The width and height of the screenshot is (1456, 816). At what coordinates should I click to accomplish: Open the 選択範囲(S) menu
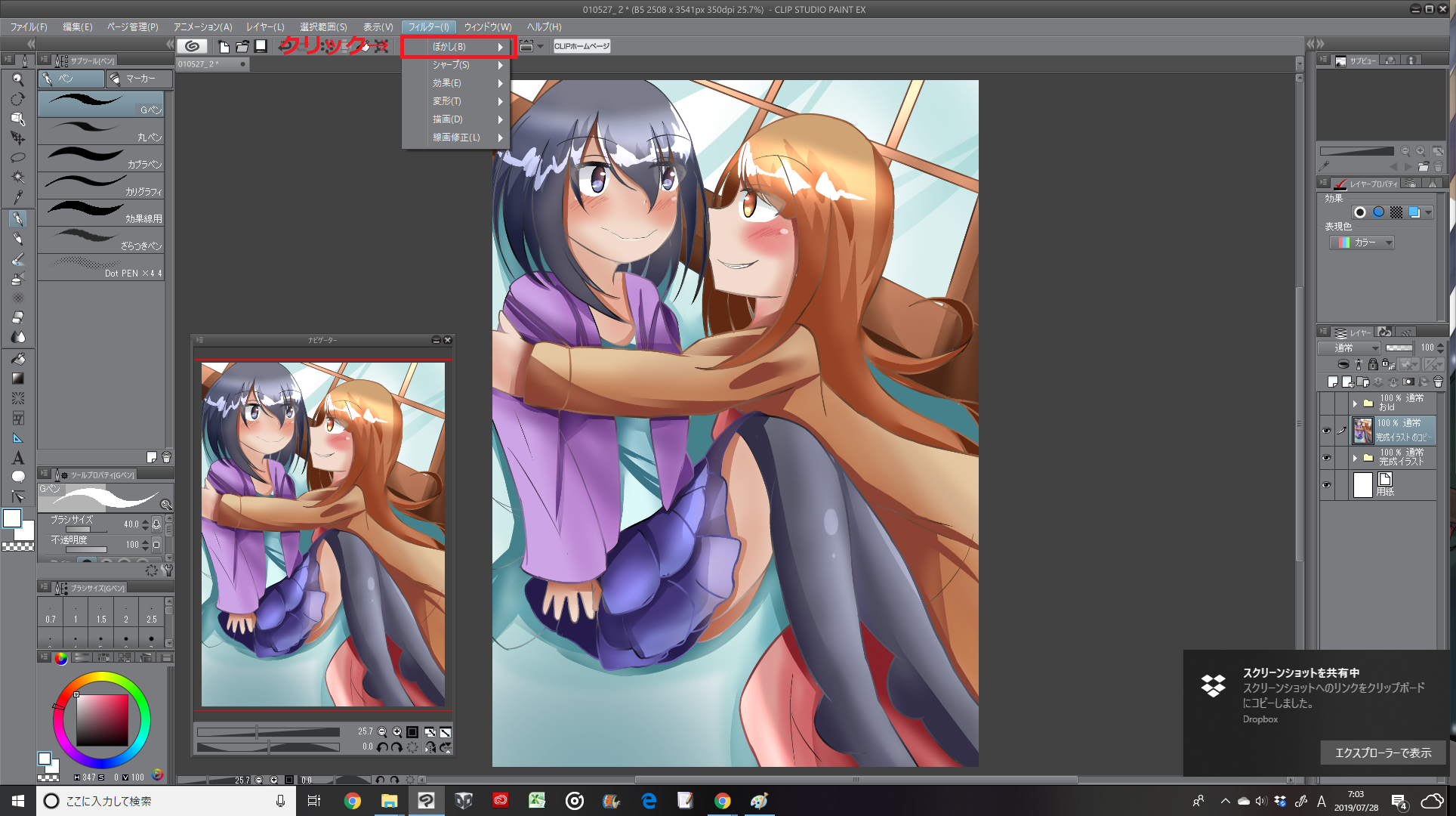(x=323, y=27)
